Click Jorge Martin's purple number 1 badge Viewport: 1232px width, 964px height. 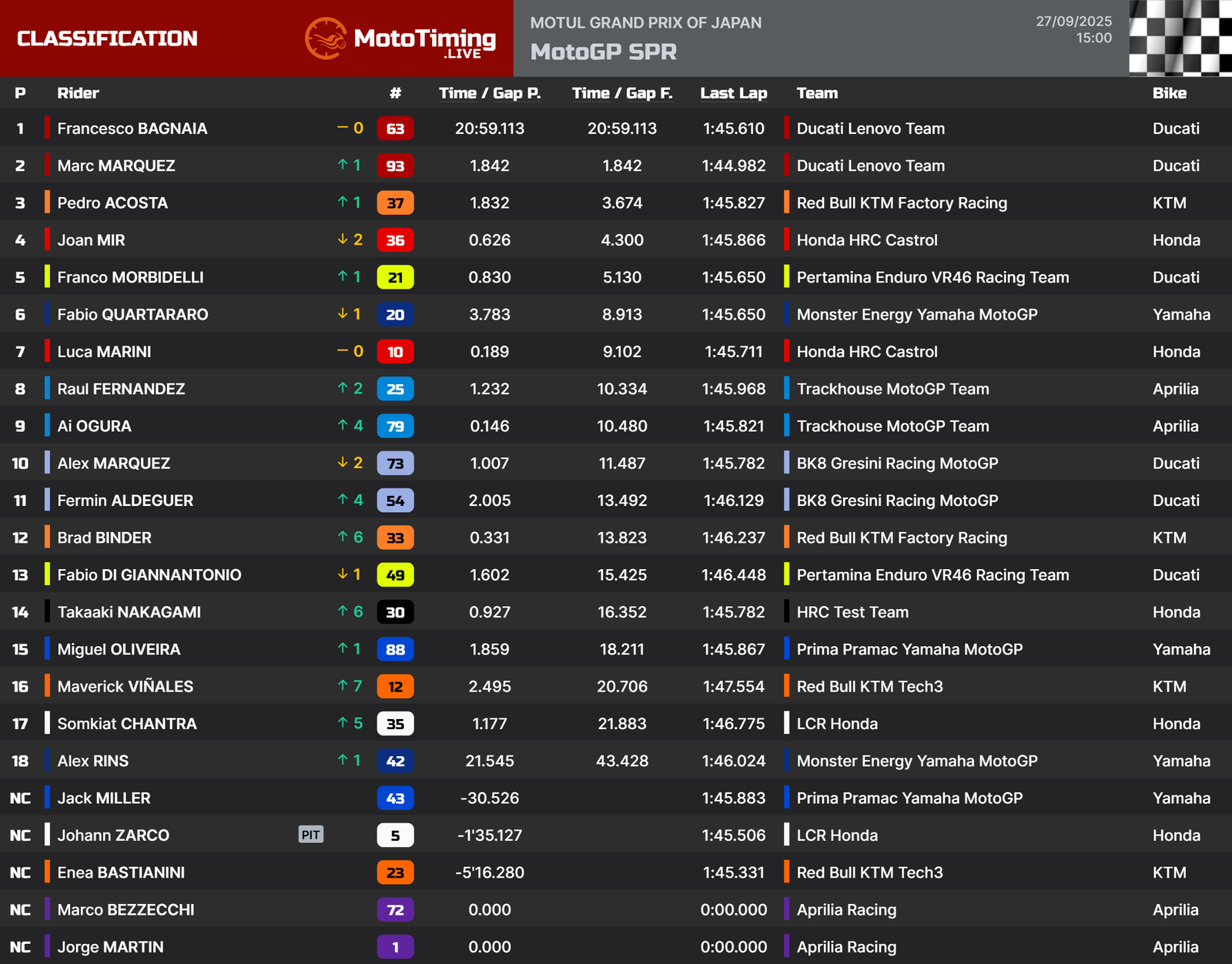click(x=395, y=947)
